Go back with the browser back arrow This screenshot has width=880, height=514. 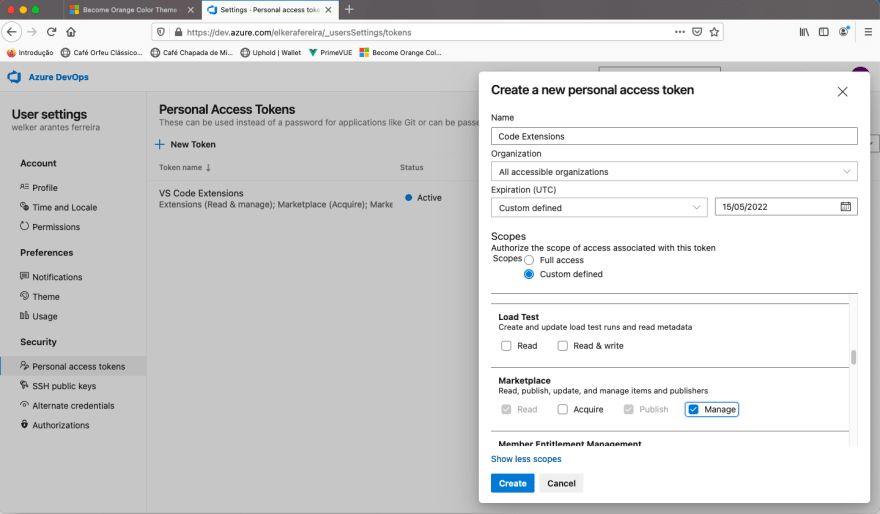[12, 32]
